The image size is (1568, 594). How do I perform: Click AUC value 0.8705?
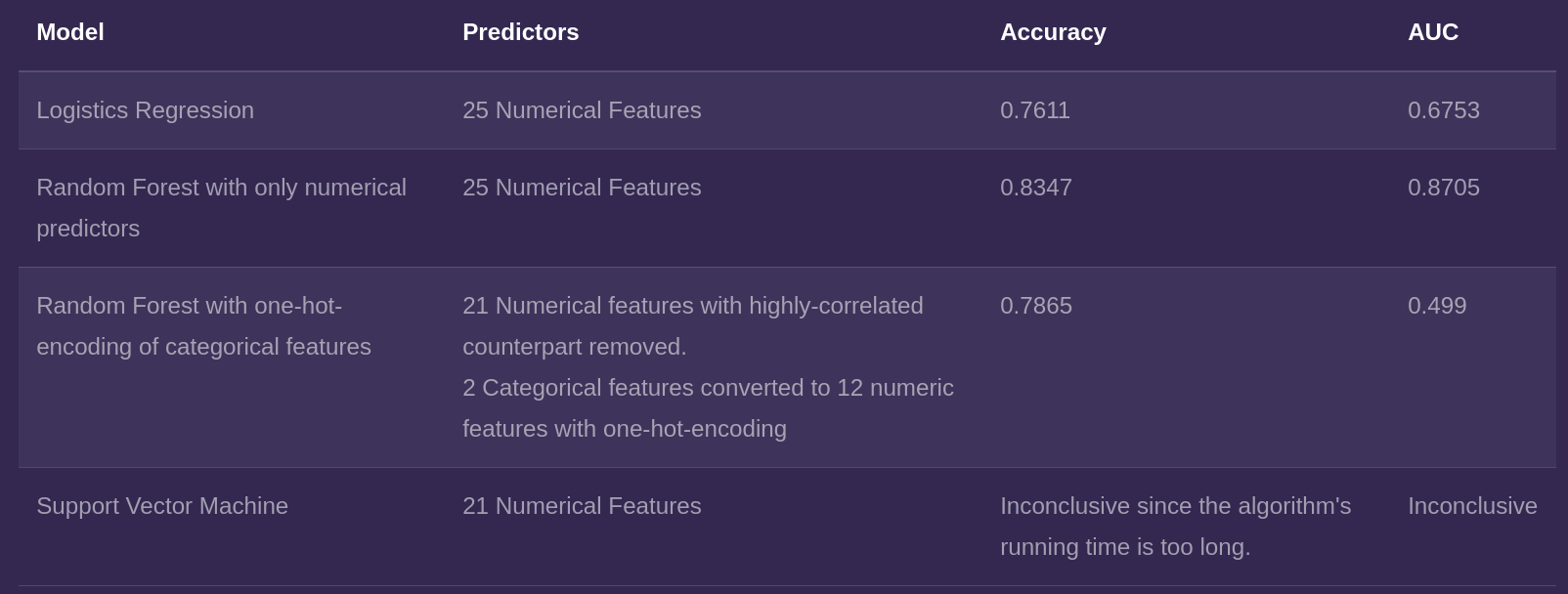(1444, 188)
